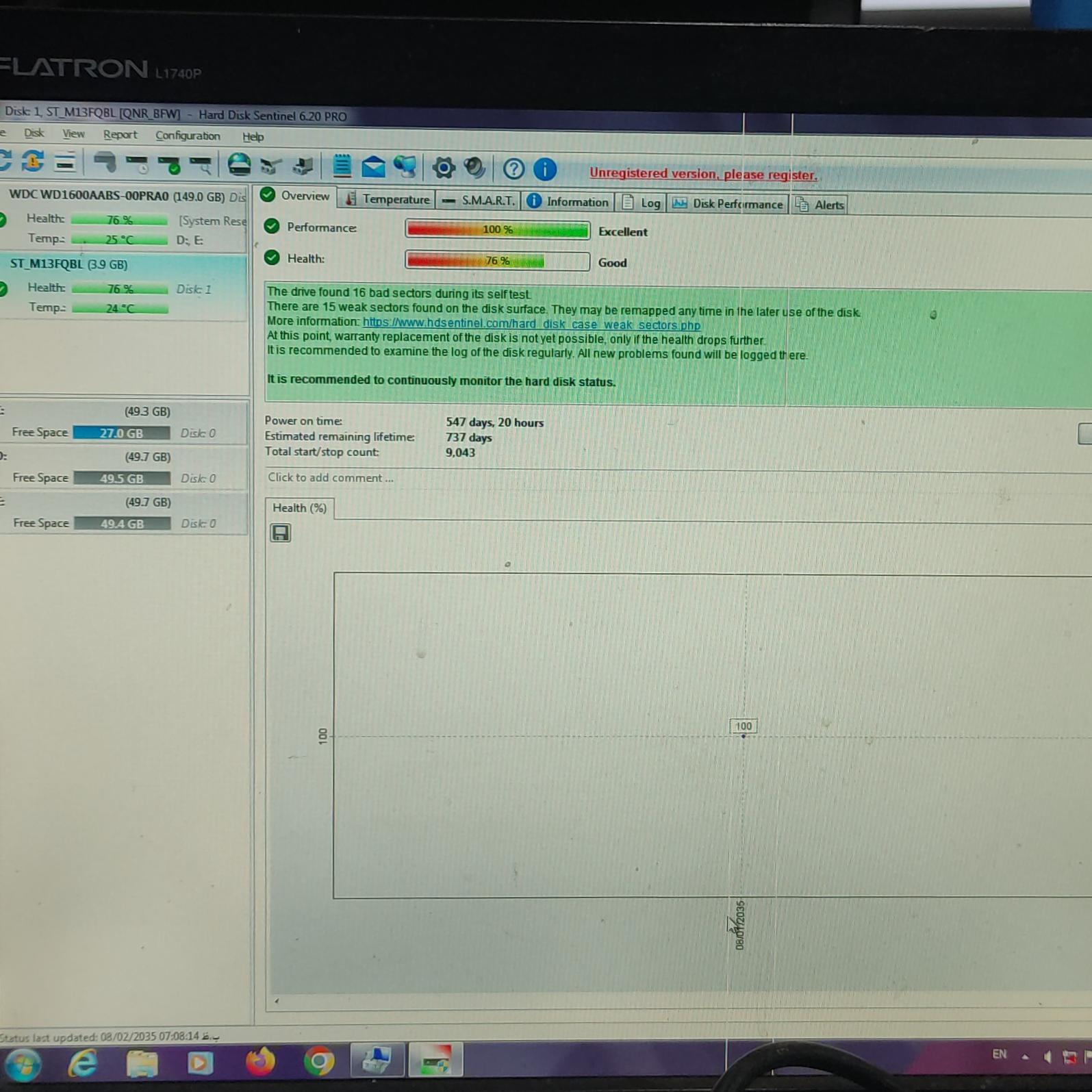
Task: Click the add comment field
Action: point(331,478)
